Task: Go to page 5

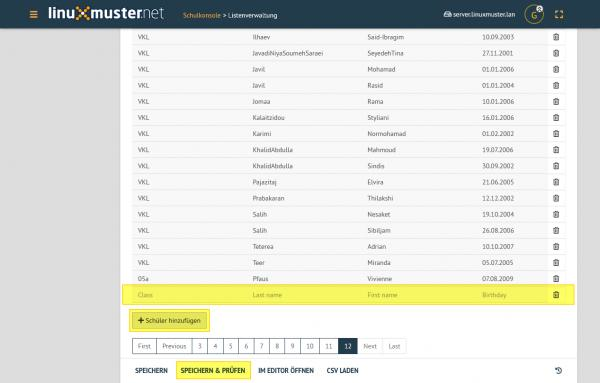Action: click(231, 346)
